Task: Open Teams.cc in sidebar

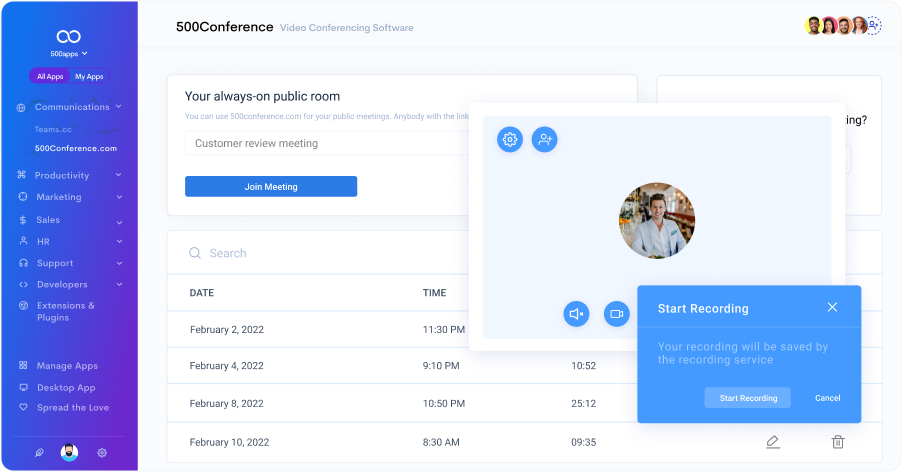Action: 53,129
